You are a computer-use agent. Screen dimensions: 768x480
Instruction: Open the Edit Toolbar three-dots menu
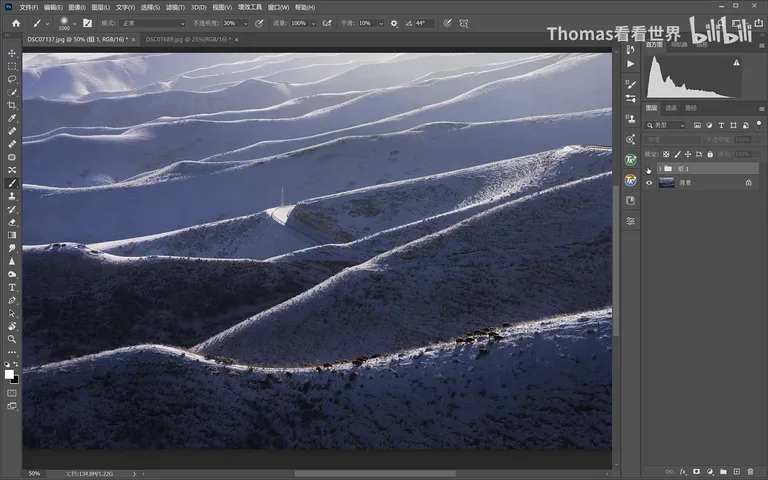(12, 352)
